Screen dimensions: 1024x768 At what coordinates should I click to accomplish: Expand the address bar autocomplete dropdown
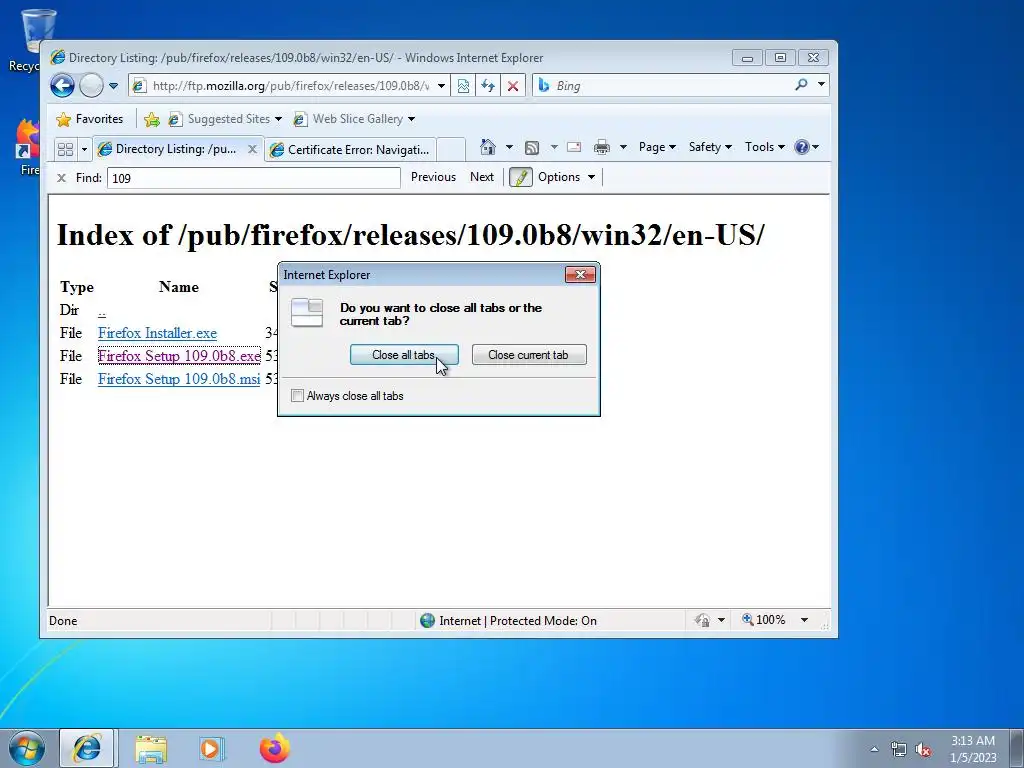pos(441,86)
